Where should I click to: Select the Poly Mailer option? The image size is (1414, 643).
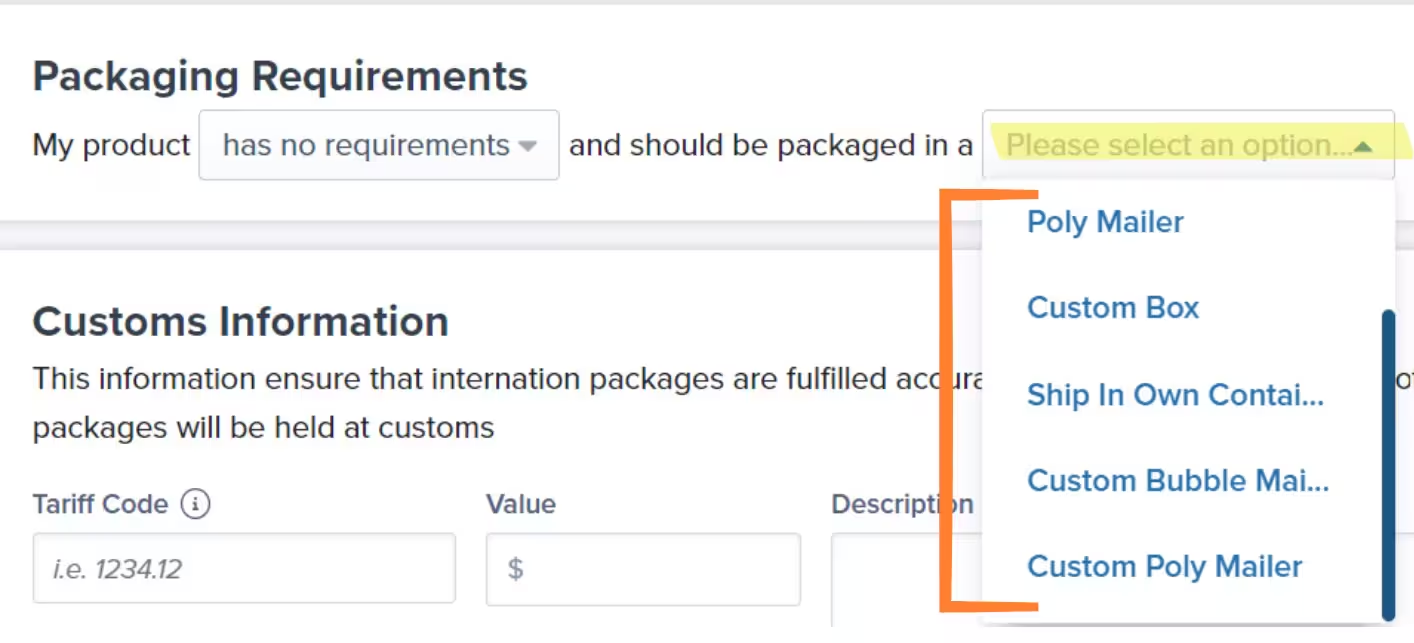tap(1104, 222)
